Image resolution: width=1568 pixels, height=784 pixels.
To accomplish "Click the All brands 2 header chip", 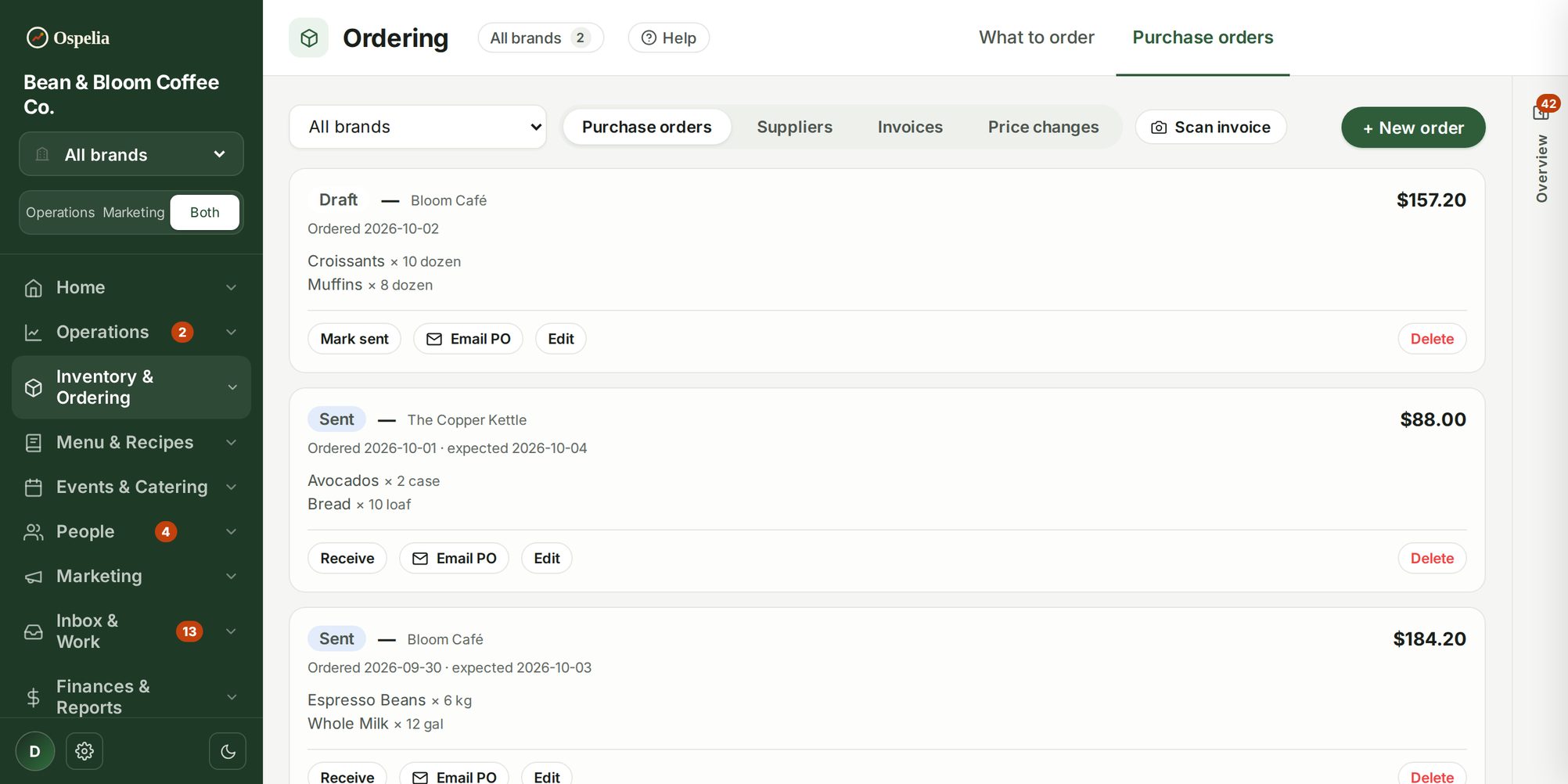I will tap(541, 38).
